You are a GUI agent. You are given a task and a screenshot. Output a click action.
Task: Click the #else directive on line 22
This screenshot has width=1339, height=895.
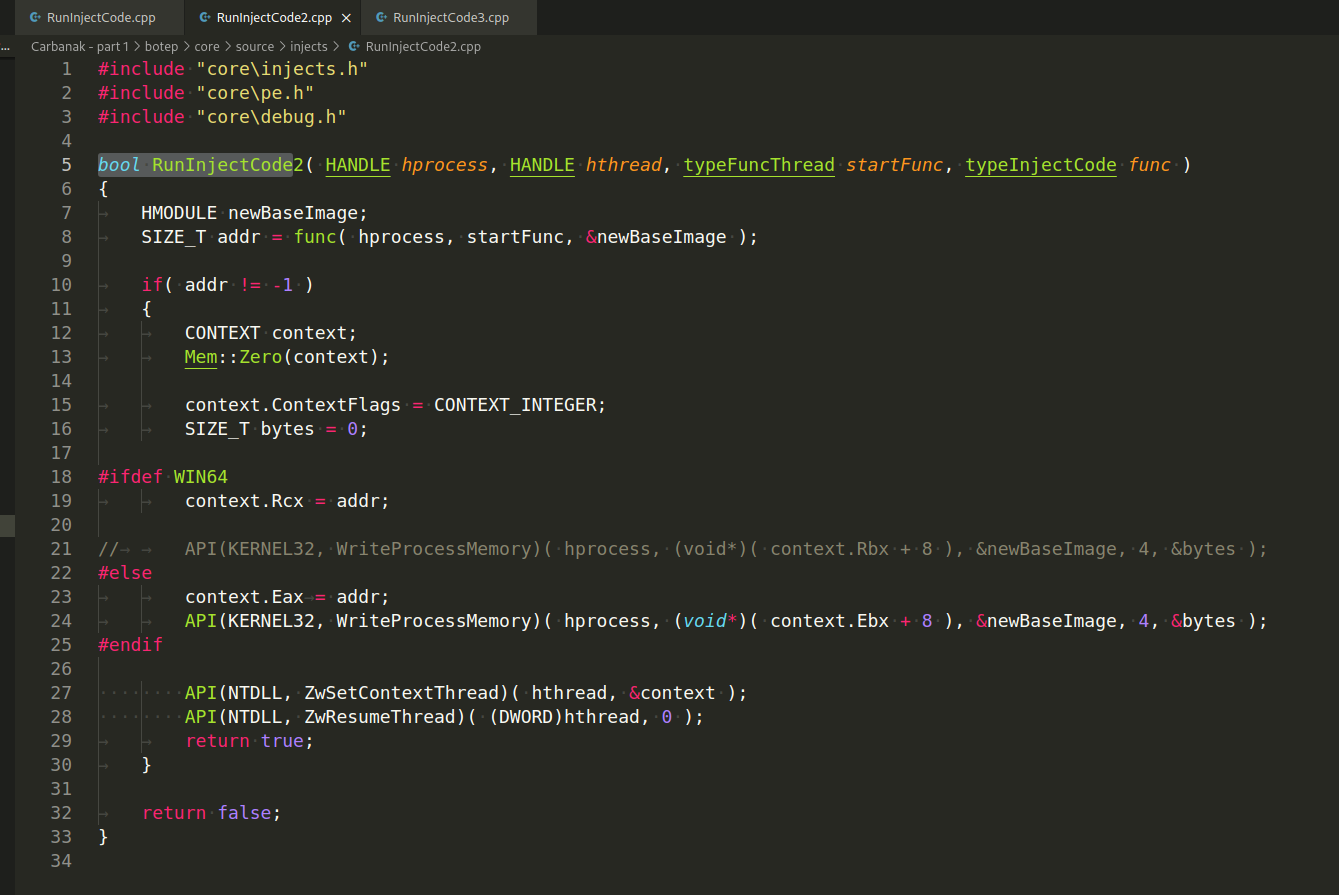click(125, 573)
